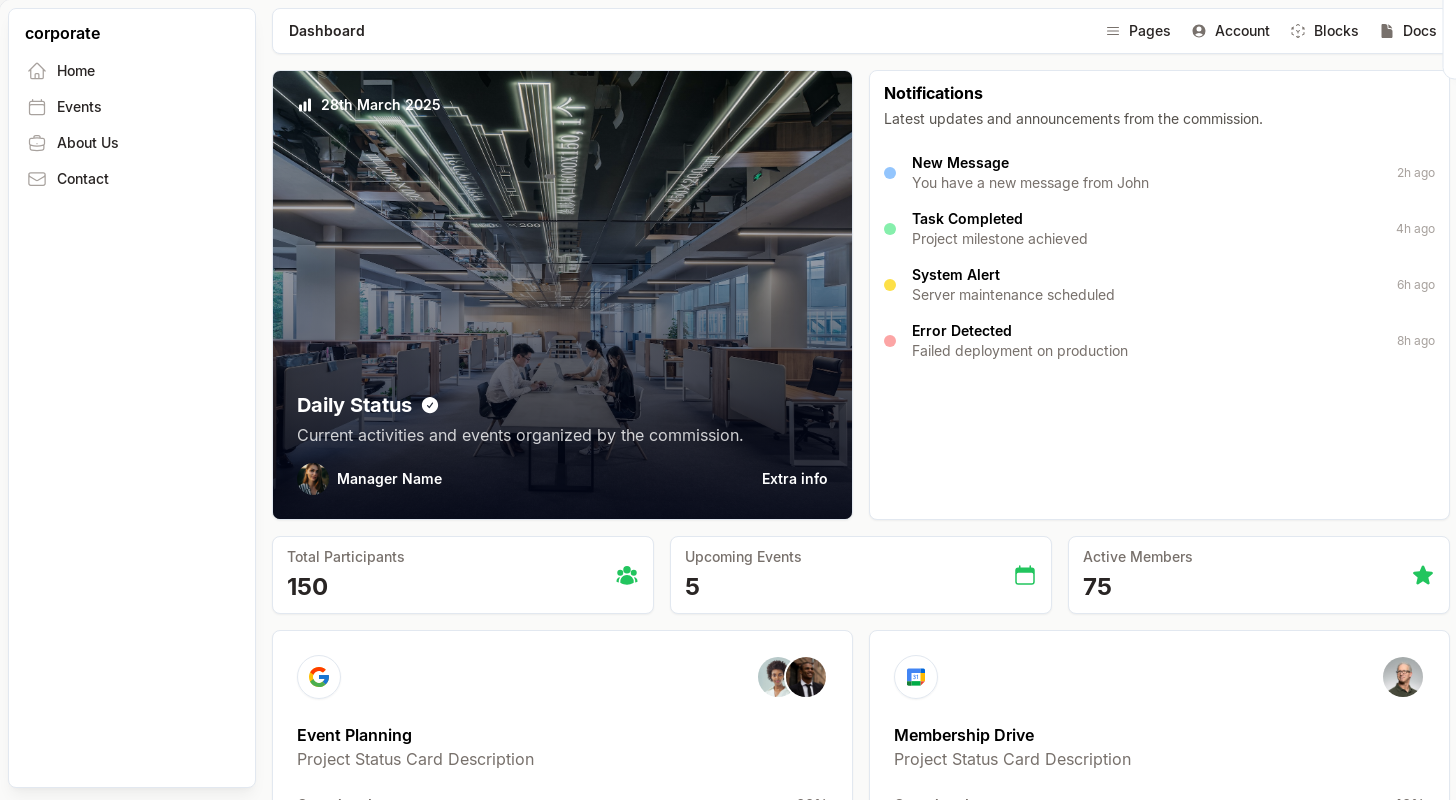Screen dimensions: 1456x800
Task: Click the Google Calendar icon on Membership Drive card
Action: pyautogui.click(x=916, y=677)
